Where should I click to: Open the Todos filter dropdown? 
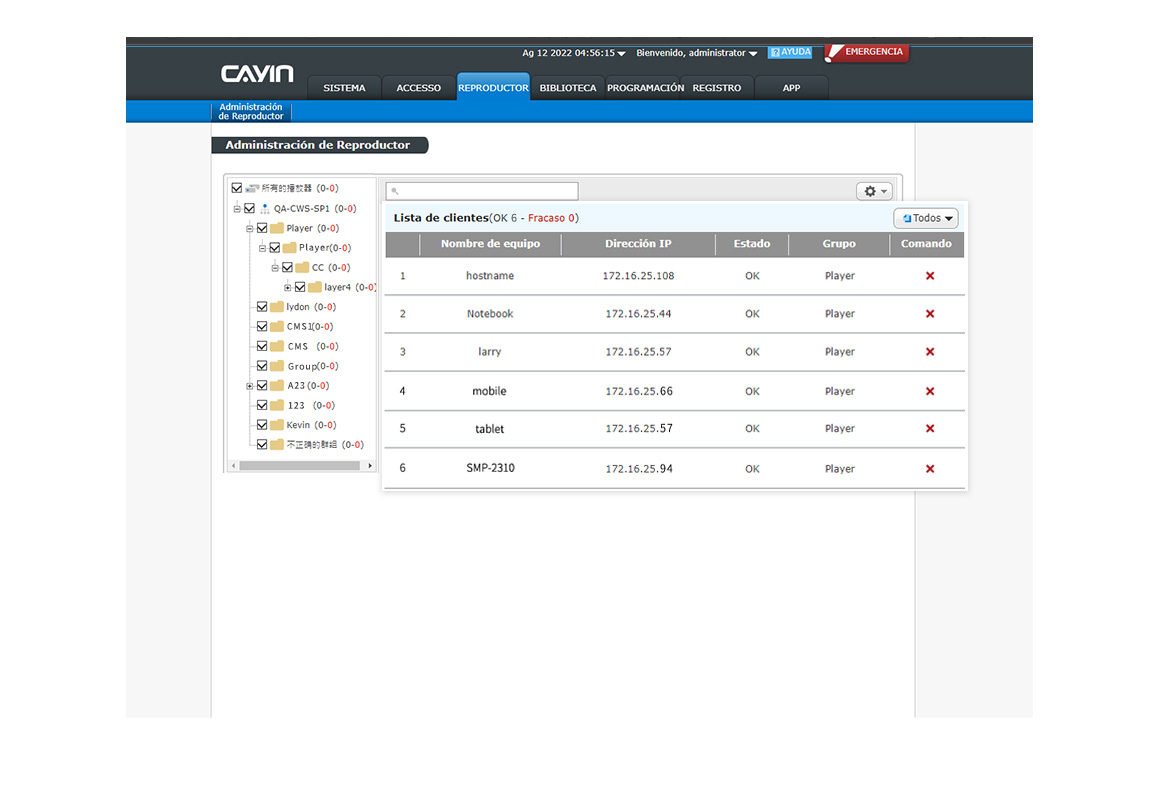coord(926,218)
